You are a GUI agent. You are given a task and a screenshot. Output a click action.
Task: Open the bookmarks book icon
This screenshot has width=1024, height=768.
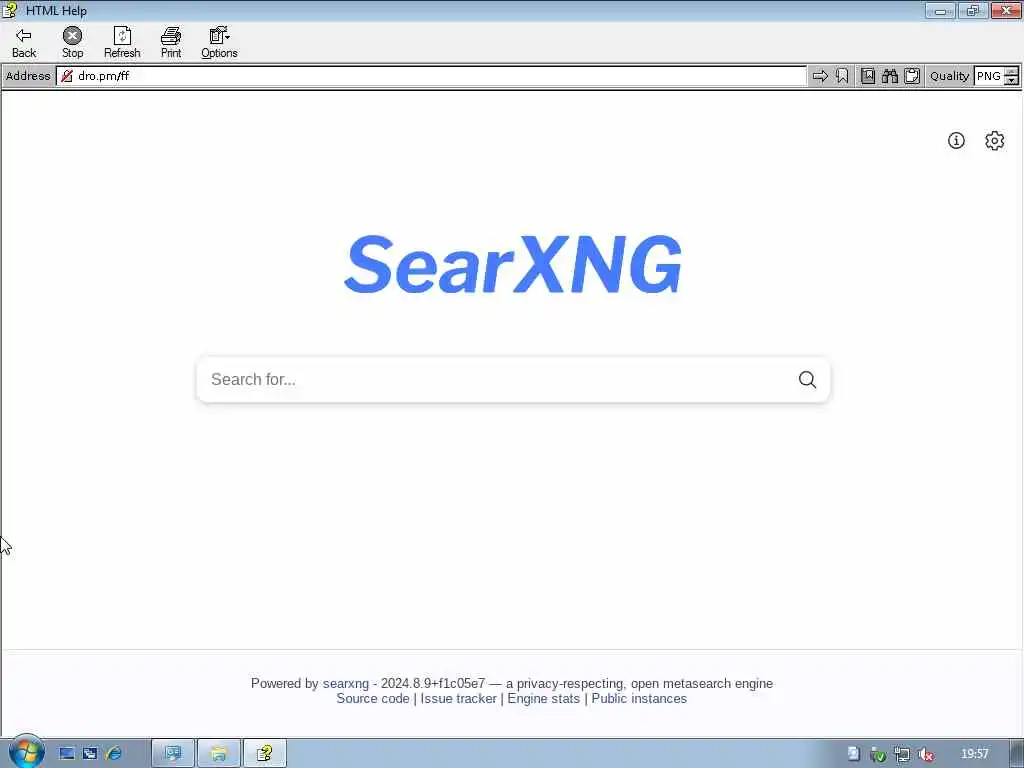[868, 76]
